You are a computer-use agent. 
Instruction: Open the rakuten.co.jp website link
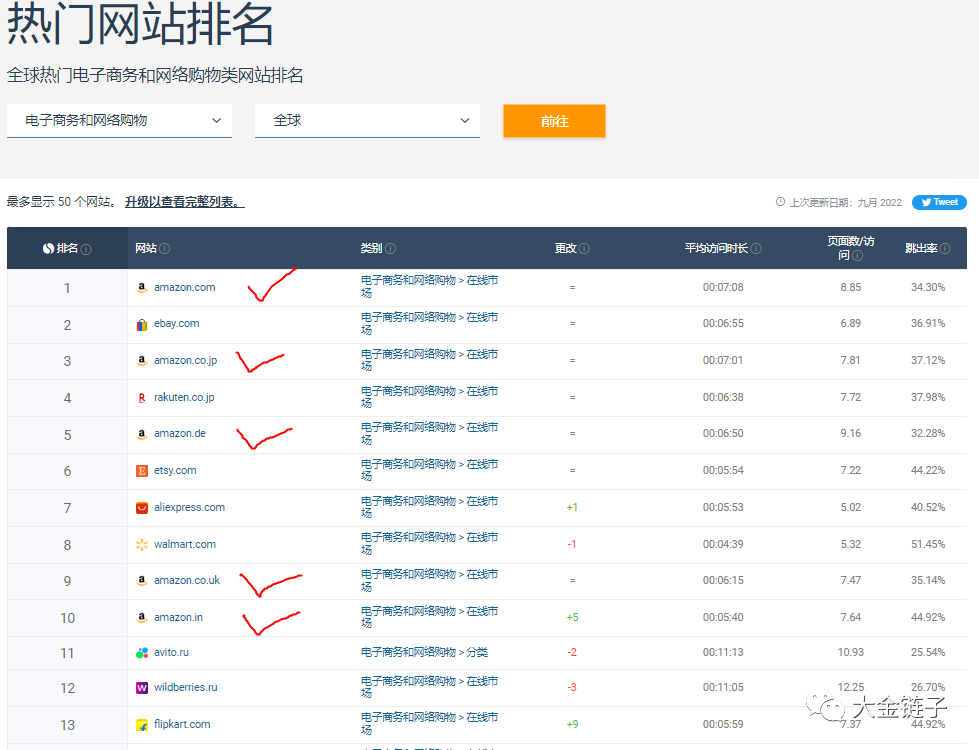click(184, 397)
